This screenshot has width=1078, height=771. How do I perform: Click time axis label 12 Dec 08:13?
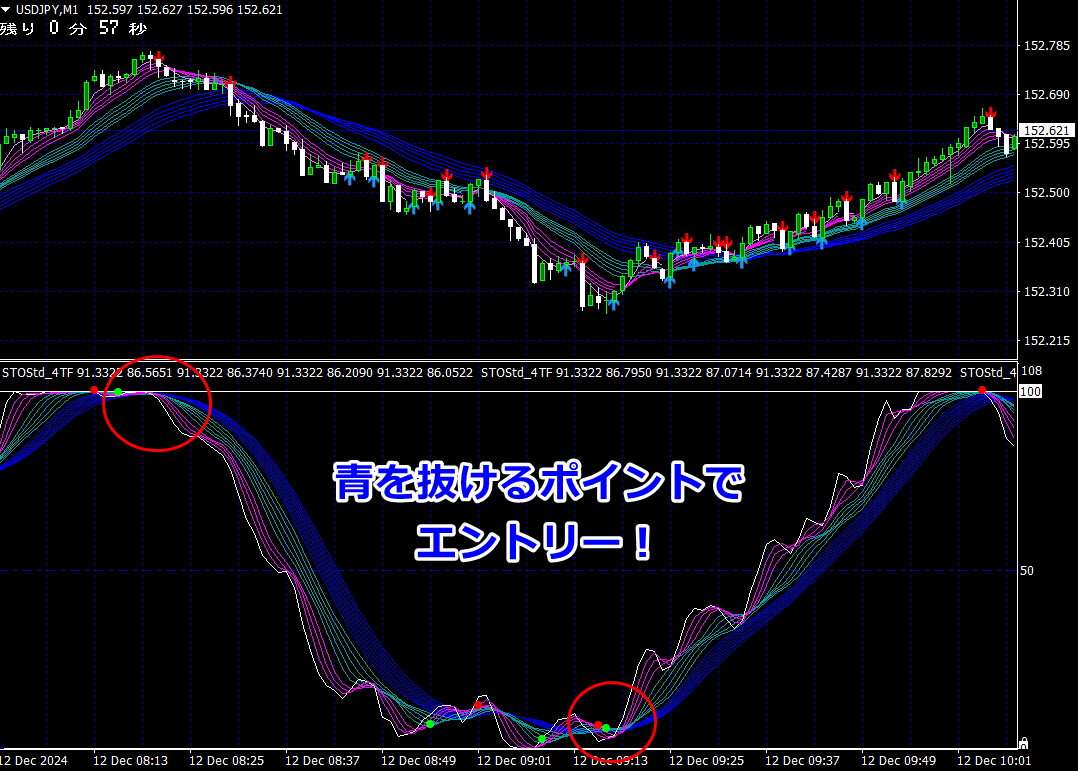click(x=131, y=761)
